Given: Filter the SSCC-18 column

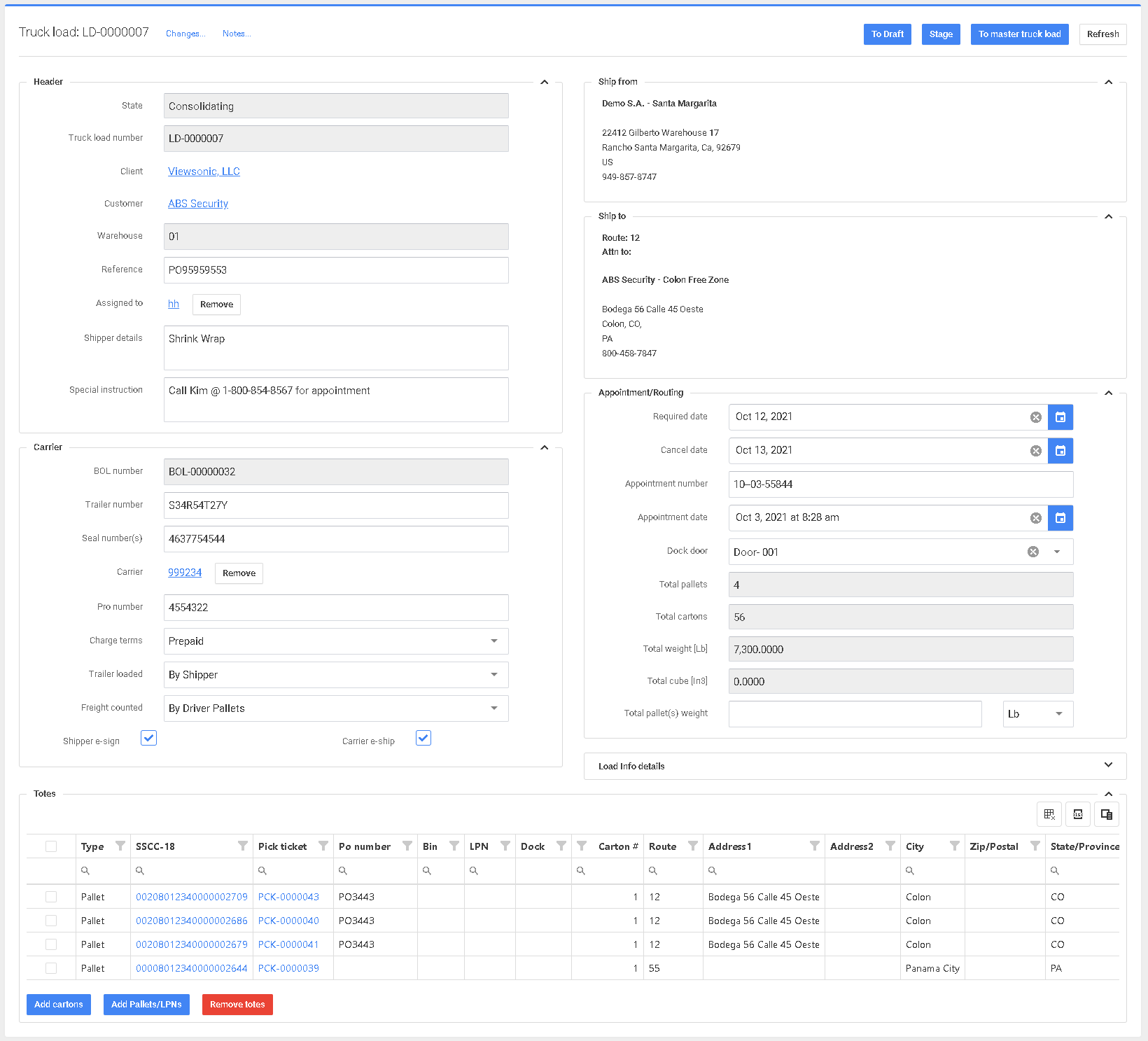Looking at the screenshot, I should pyautogui.click(x=242, y=846).
